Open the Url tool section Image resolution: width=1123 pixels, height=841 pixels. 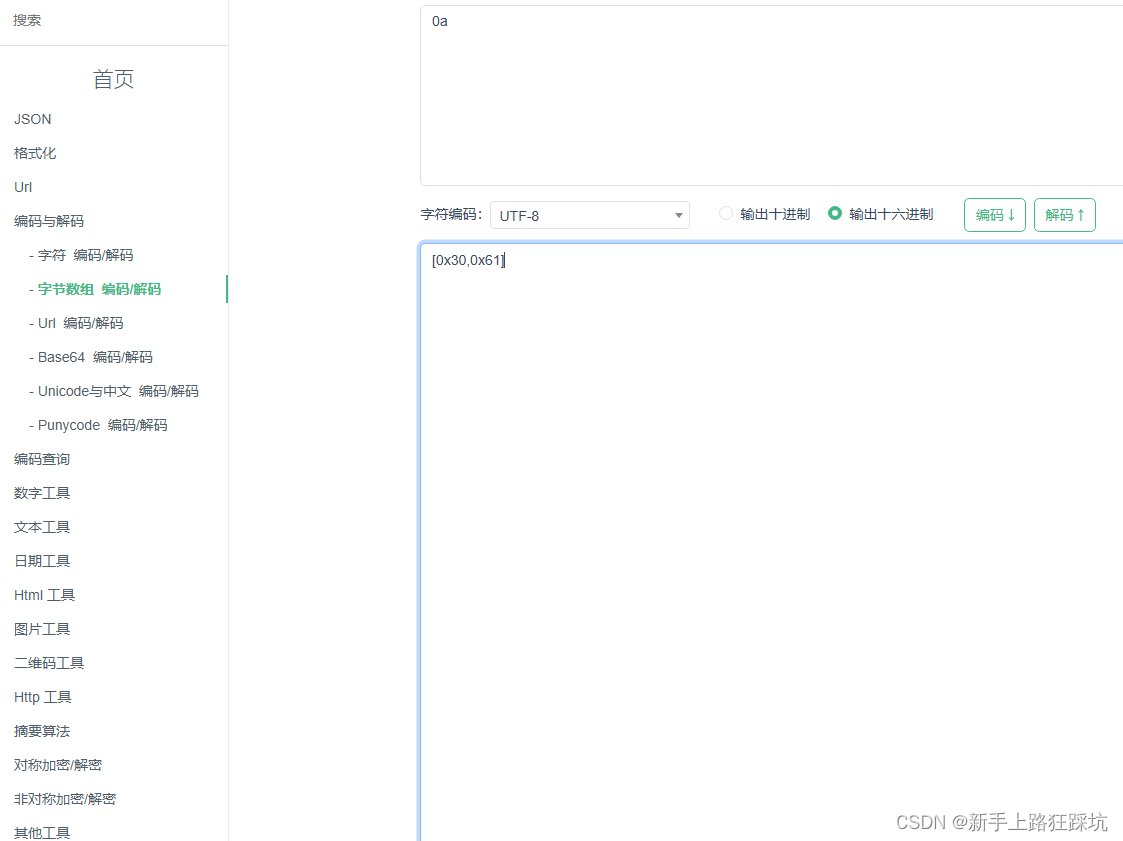[22, 187]
